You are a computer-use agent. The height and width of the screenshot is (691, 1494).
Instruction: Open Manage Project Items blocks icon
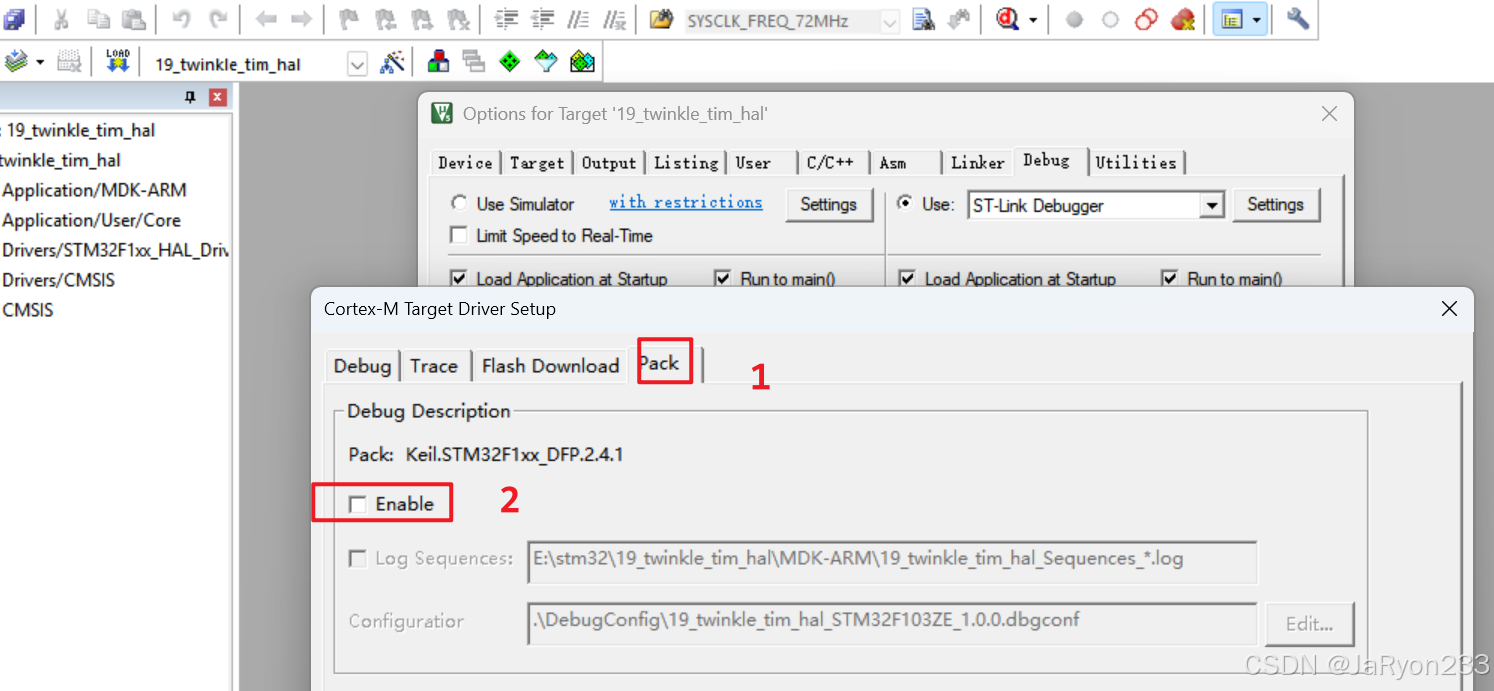(x=438, y=63)
